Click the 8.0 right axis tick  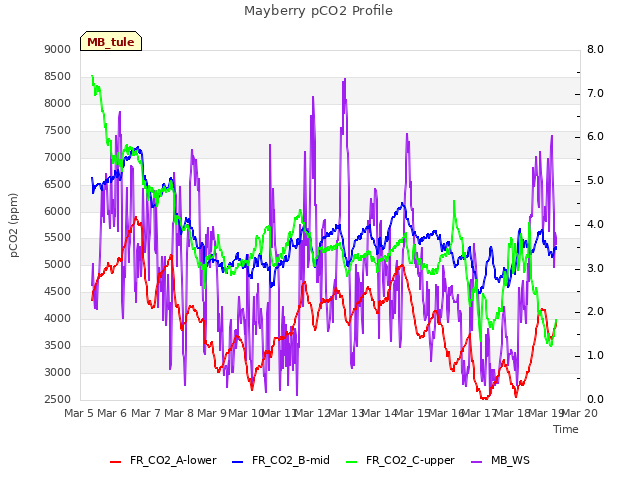click(x=595, y=49)
